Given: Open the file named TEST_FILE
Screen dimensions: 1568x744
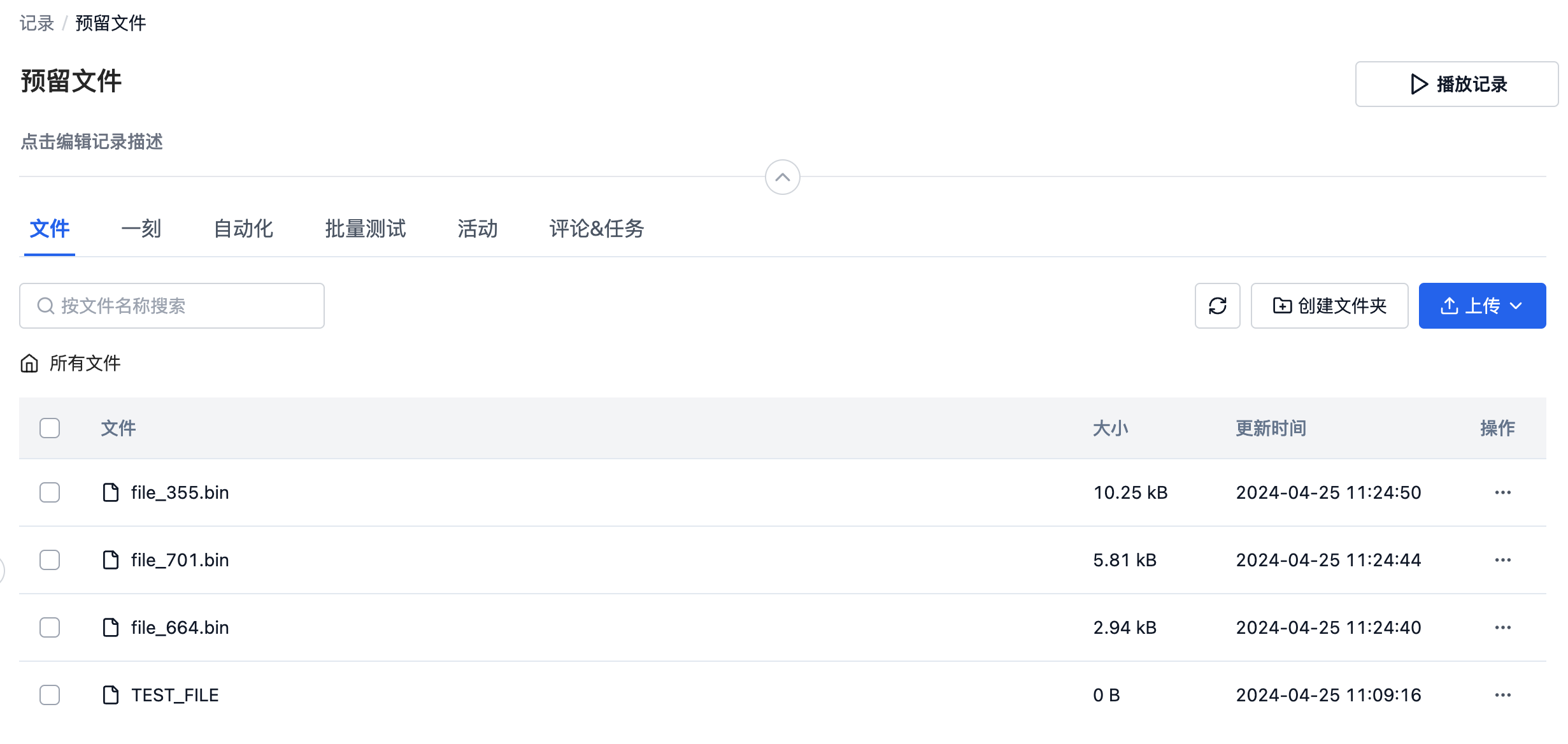Looking at the screenshot, I should (x=175, y=695).
